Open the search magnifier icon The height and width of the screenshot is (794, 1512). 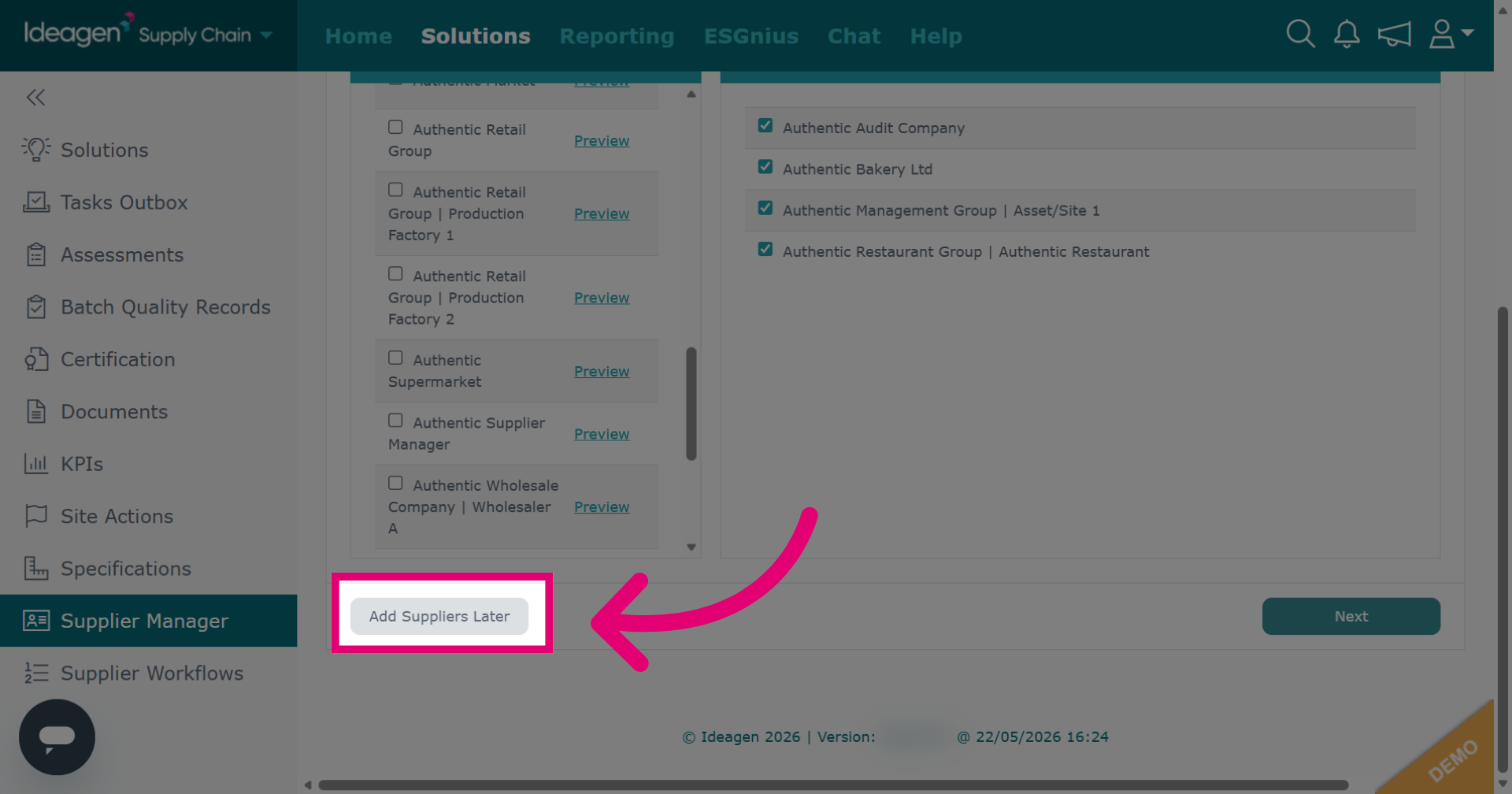[1300, 34]
